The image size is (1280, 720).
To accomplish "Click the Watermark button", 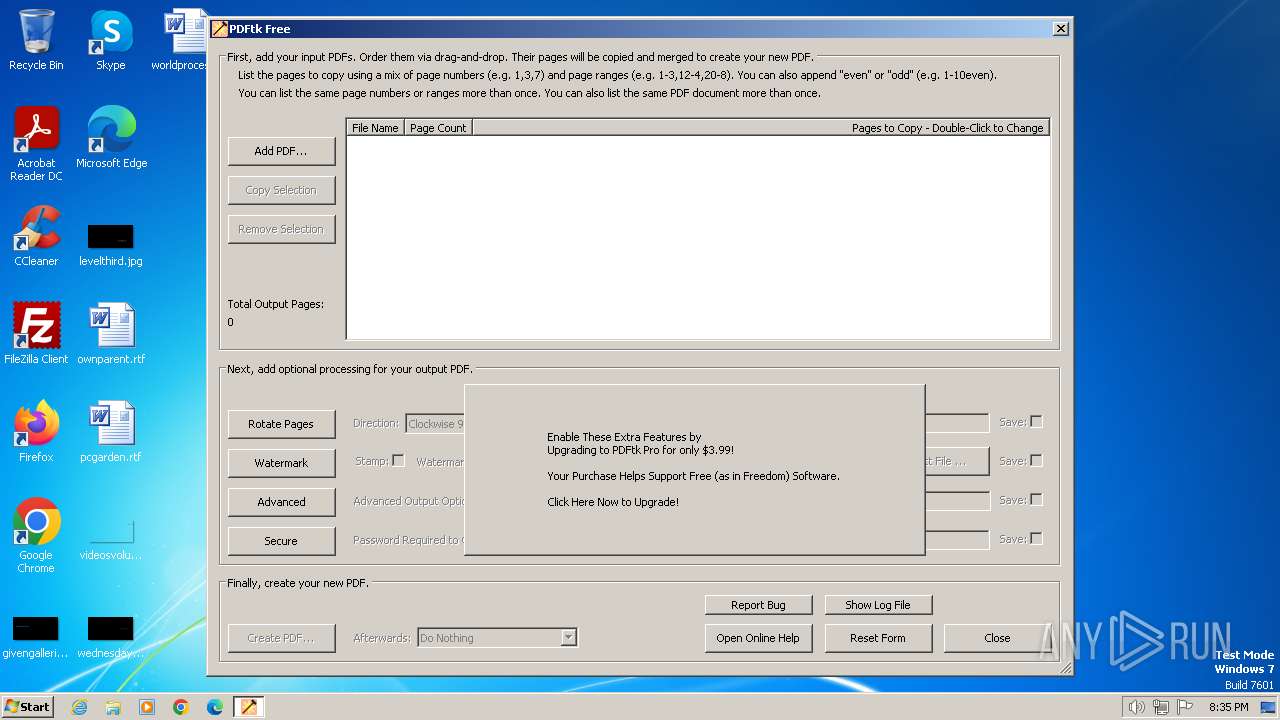I will point(281,463).
